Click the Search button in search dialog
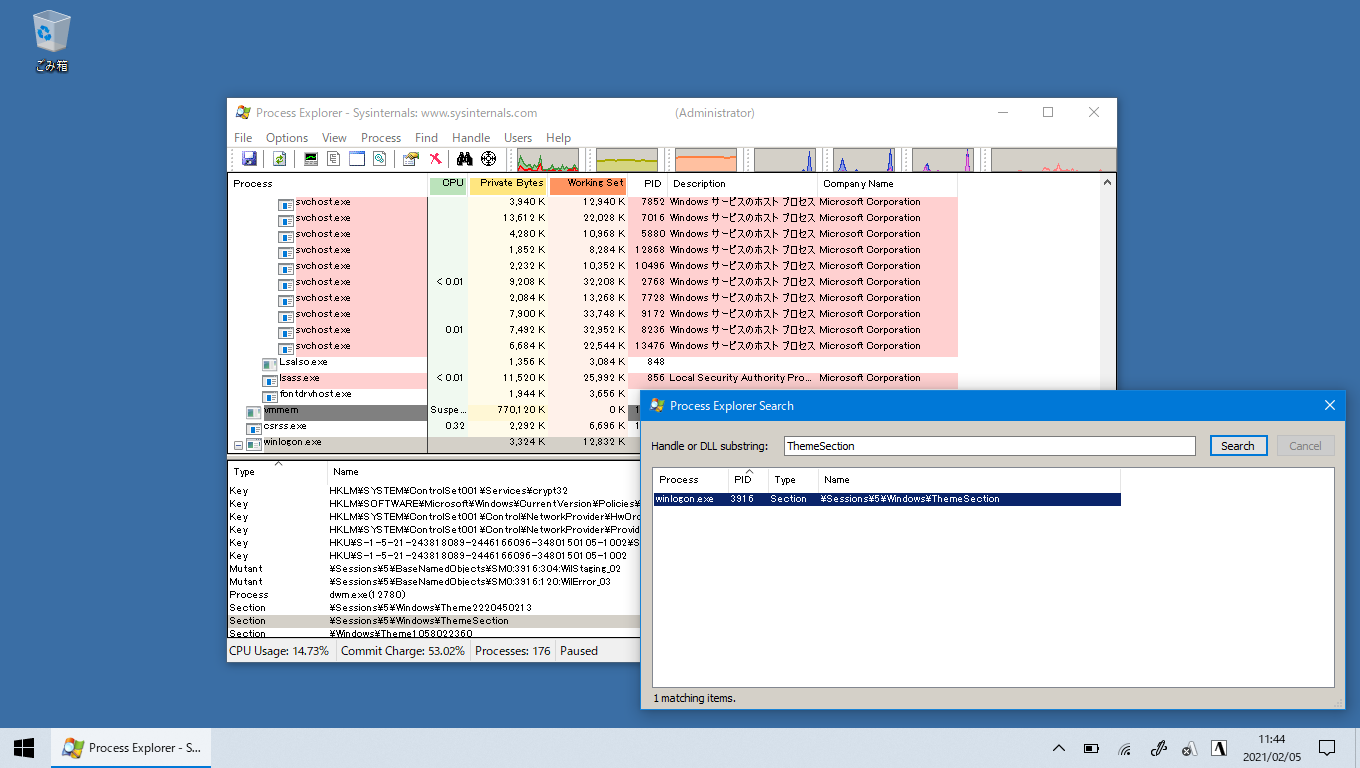Screen dimensions: 1360x768 tap(1238, 446)
